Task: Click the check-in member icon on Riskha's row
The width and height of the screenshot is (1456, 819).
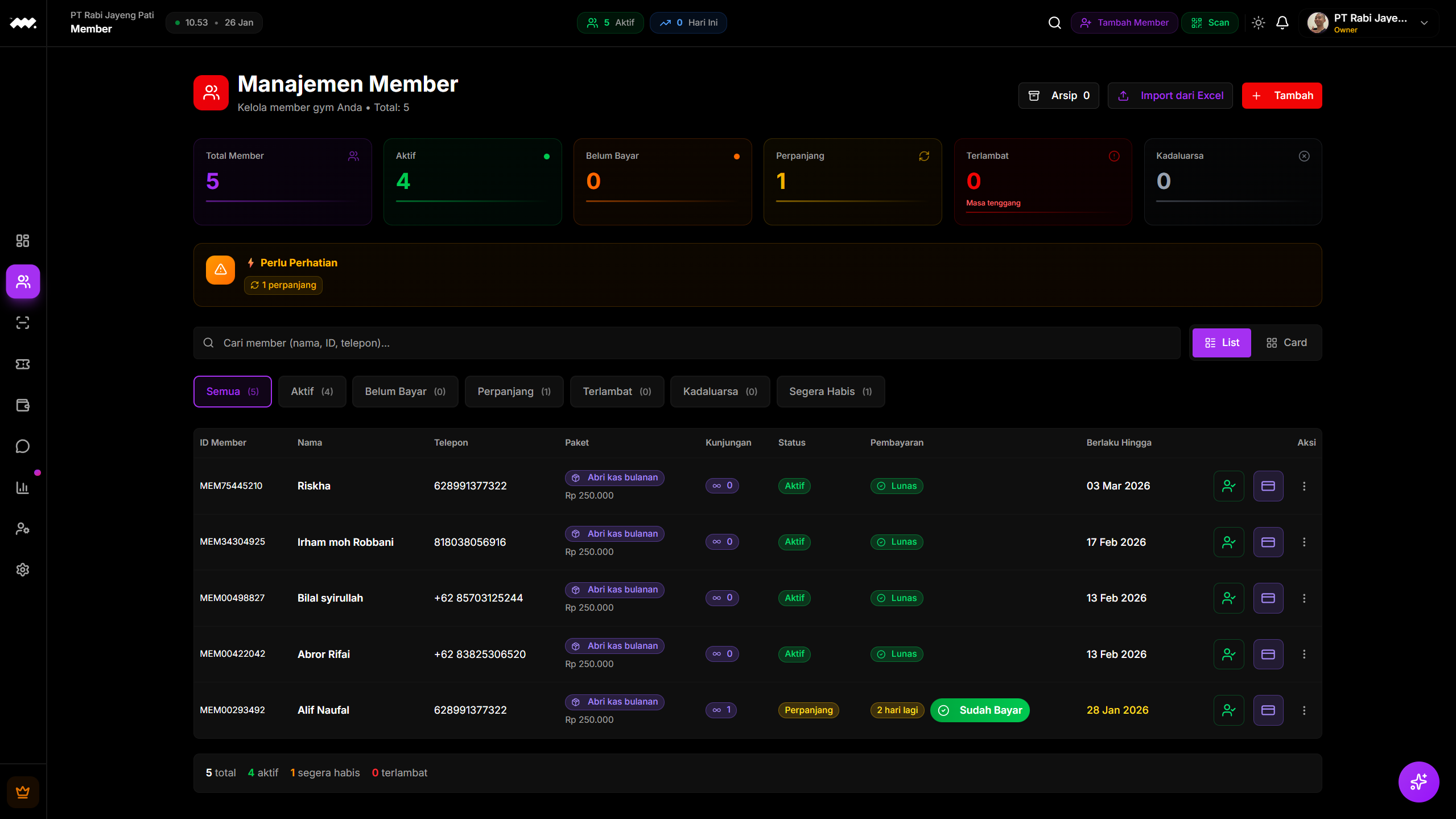Action: click(1228, 485)
